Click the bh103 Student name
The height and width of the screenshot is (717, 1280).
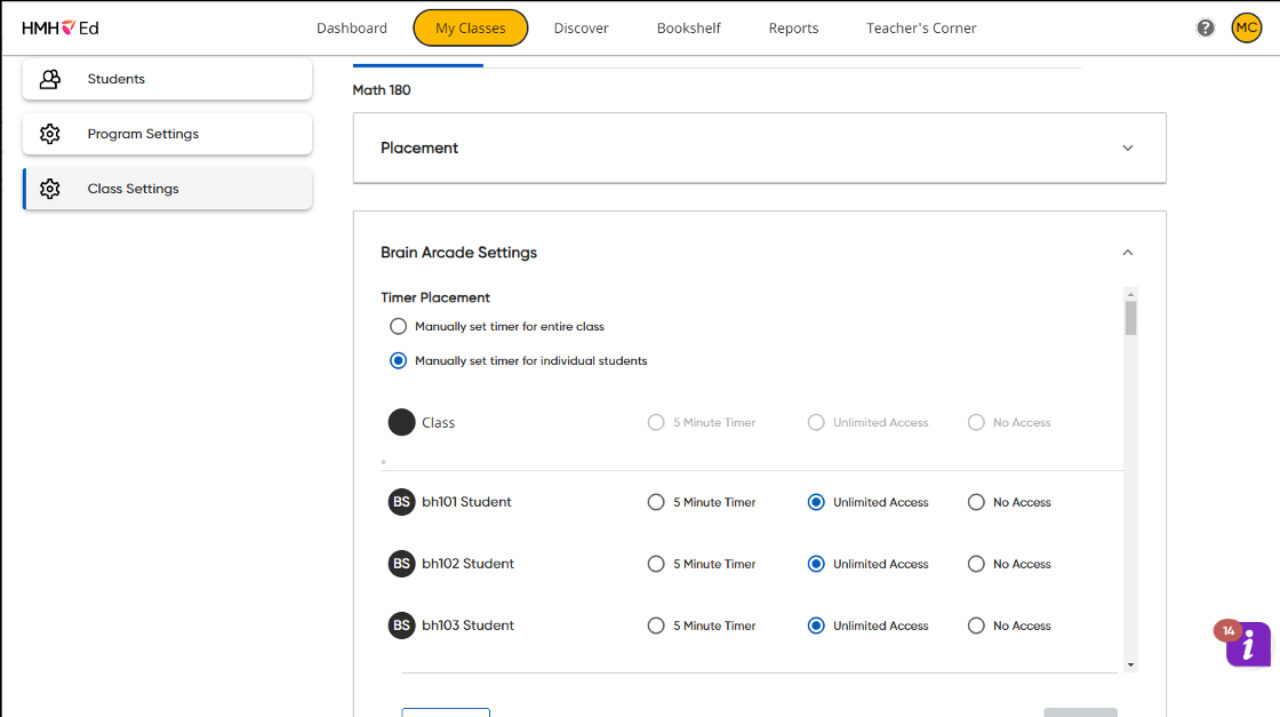[x=468, y=626]
